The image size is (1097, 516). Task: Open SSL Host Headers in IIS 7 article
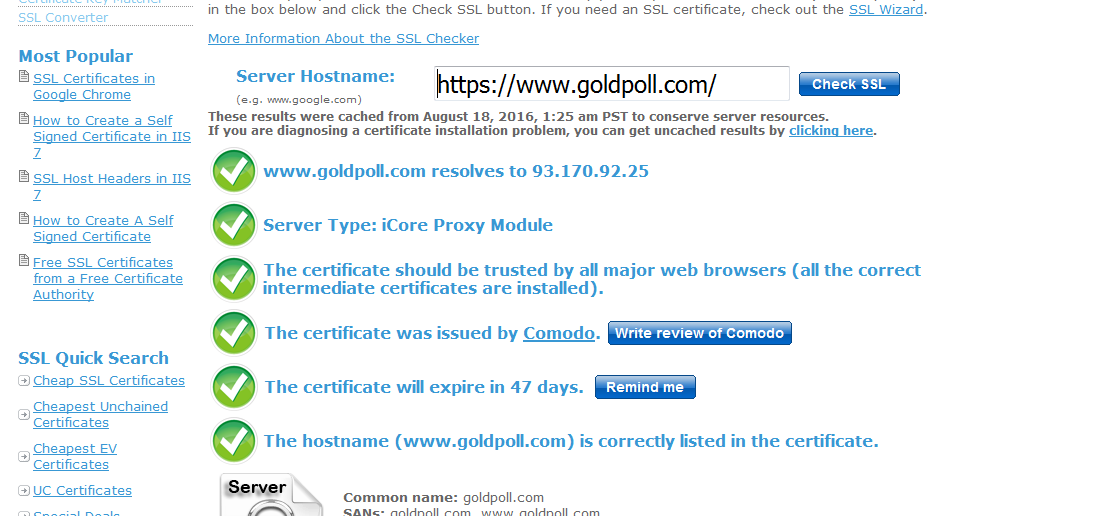point(111,186)
